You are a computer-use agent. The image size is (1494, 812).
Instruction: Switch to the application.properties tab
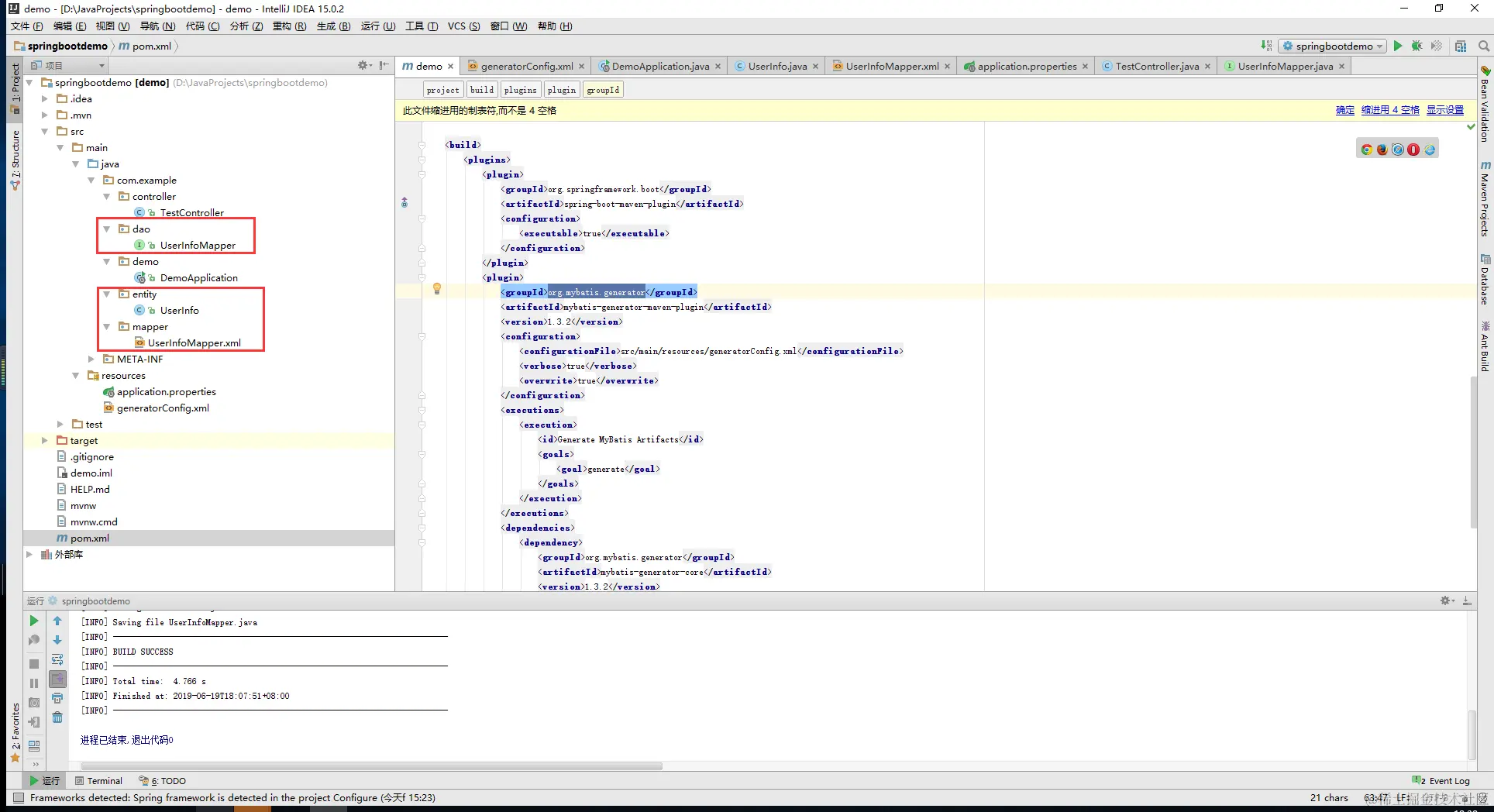[1026, 66]
